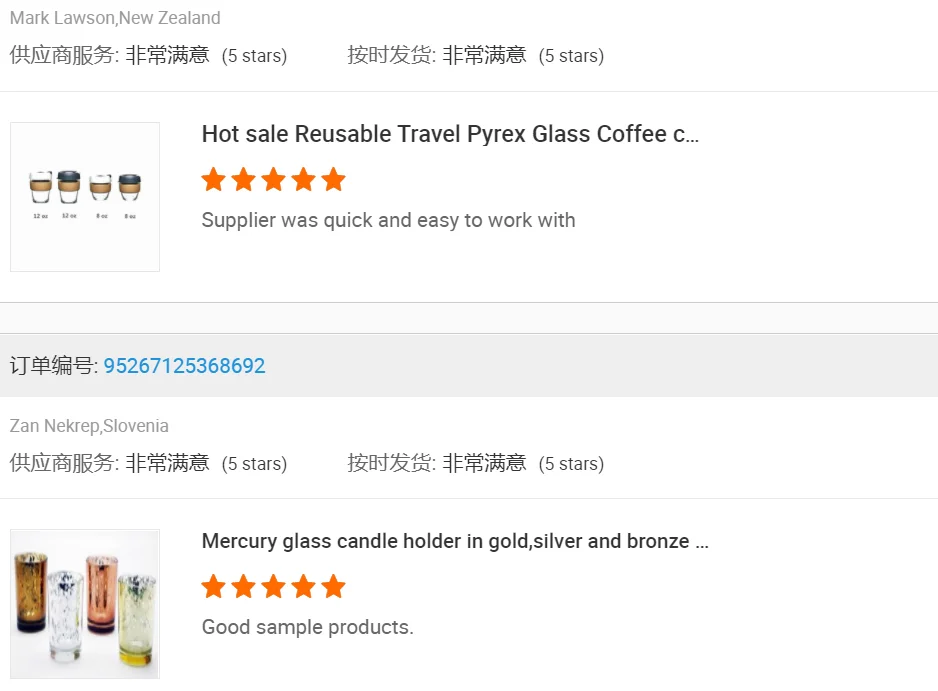Click second star of the coffee cup review
This screenshot has width=938, height=691.
tap(243, 180)
